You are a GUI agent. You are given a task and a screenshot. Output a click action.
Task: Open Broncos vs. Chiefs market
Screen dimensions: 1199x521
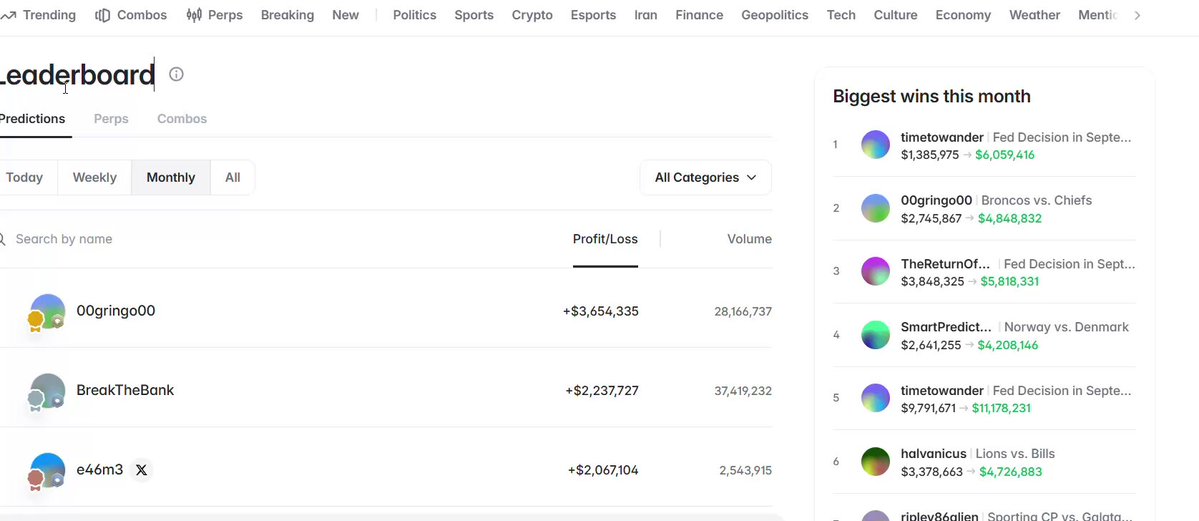tap(1036, 200)
